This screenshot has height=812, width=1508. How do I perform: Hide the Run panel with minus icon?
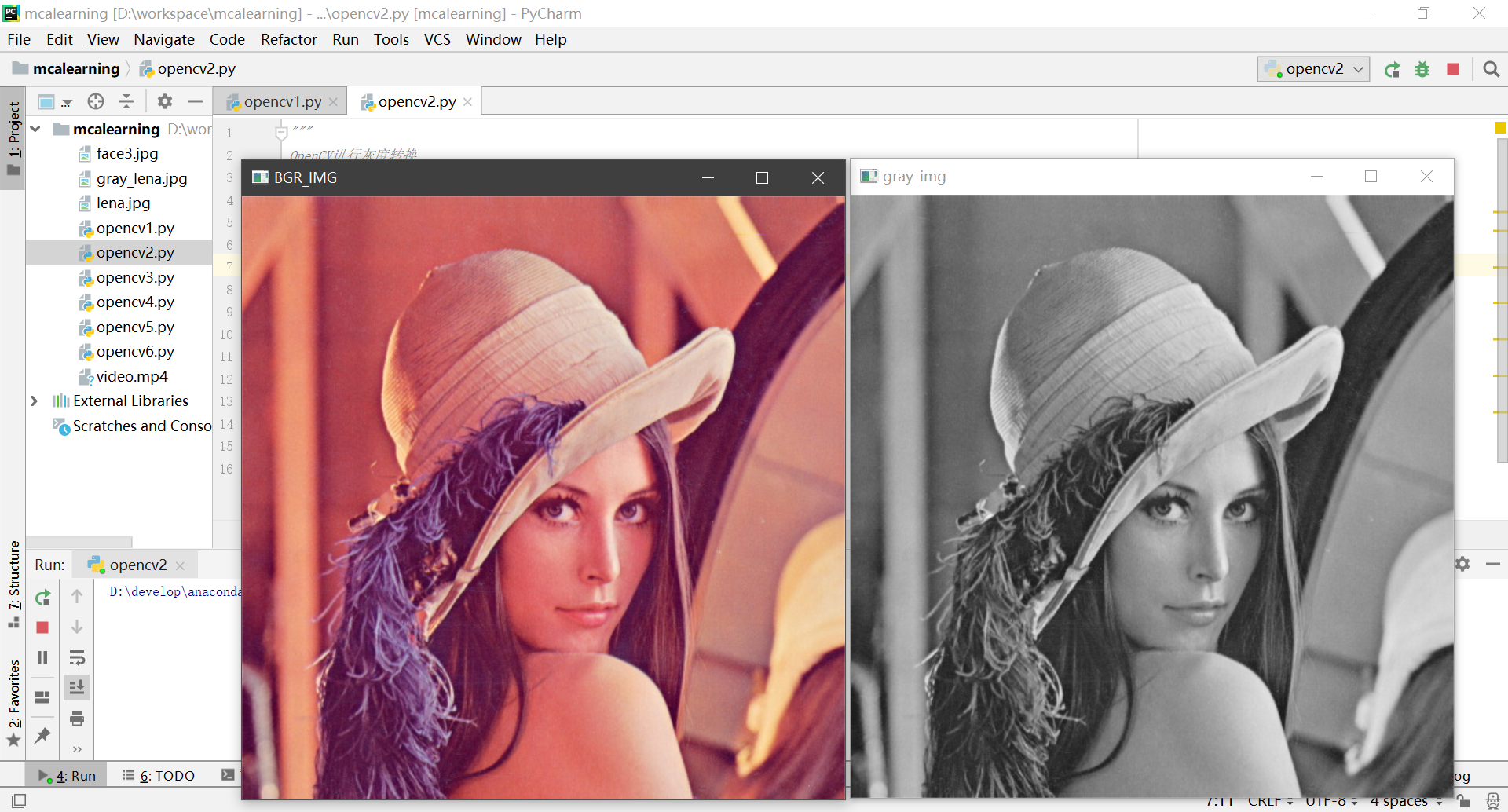coord(1493,564)
